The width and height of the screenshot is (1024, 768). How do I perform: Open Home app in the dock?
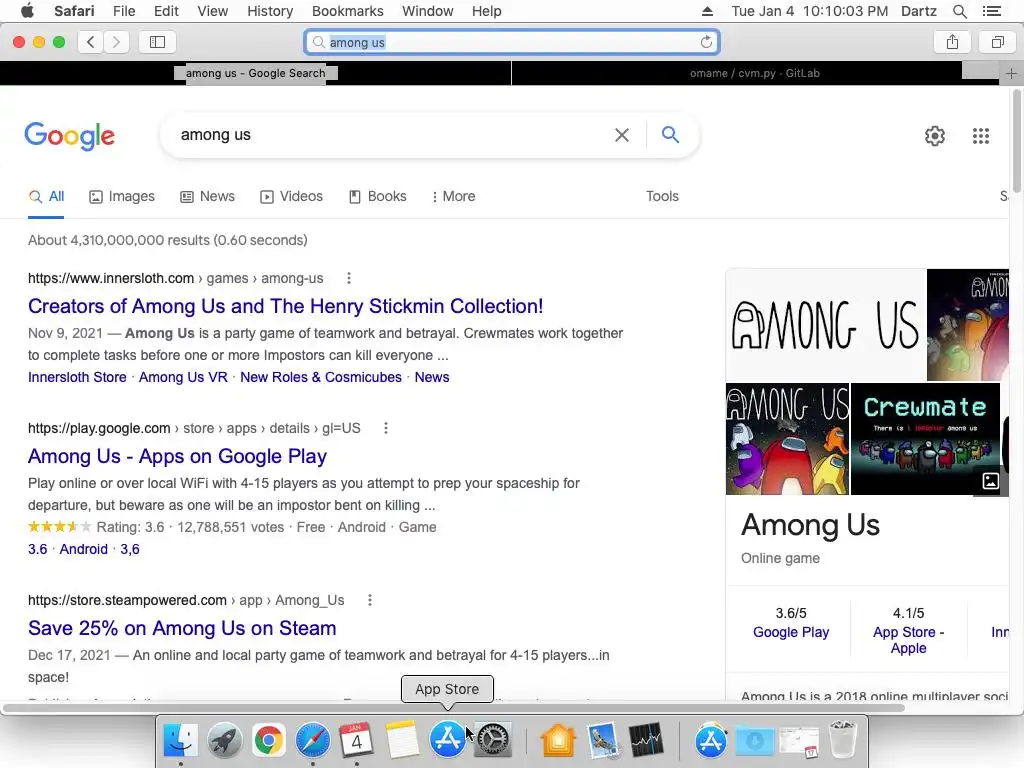(x=558, y=740)
